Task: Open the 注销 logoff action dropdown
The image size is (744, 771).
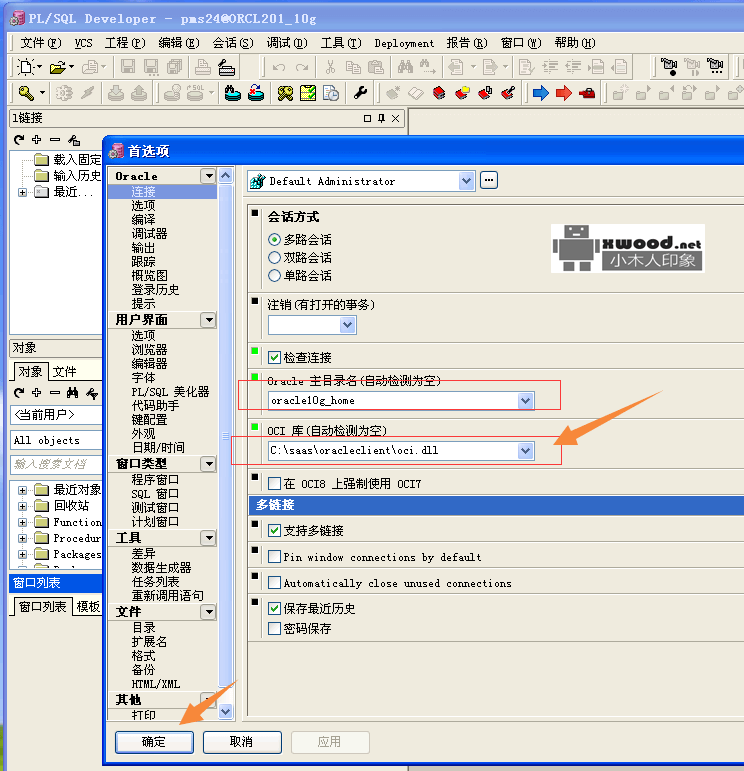Action: pyautogui.click(x=347, y=325)
